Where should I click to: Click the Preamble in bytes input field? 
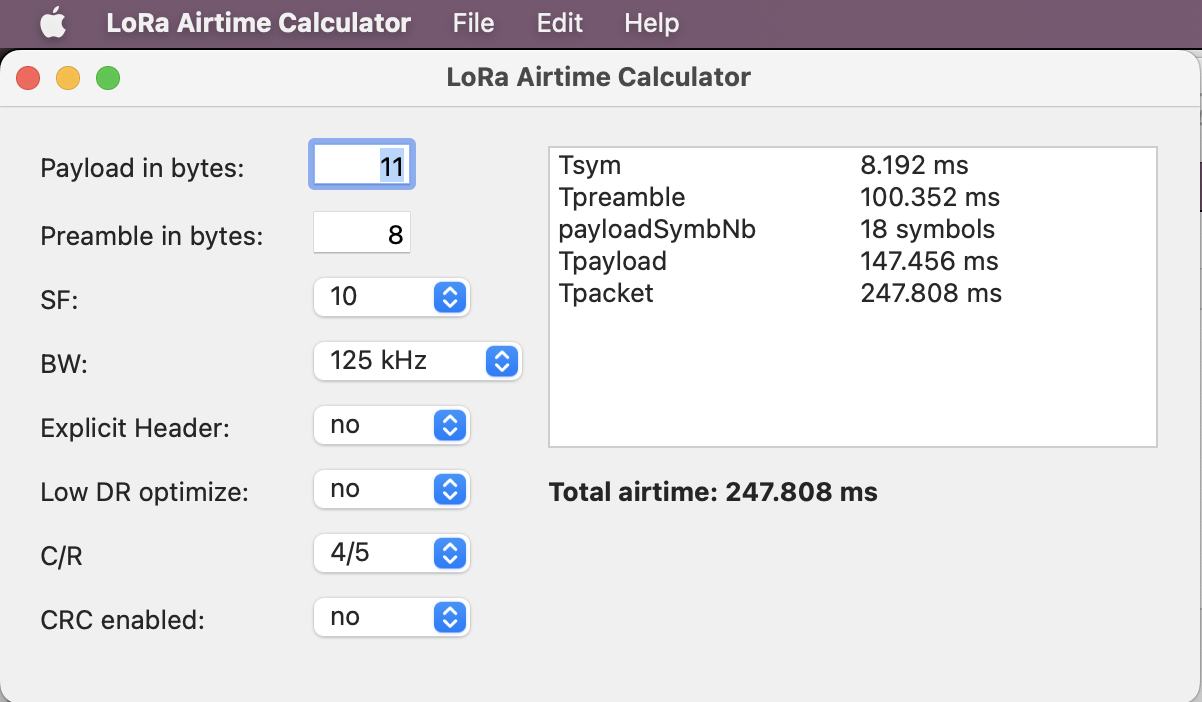[362, 232]
